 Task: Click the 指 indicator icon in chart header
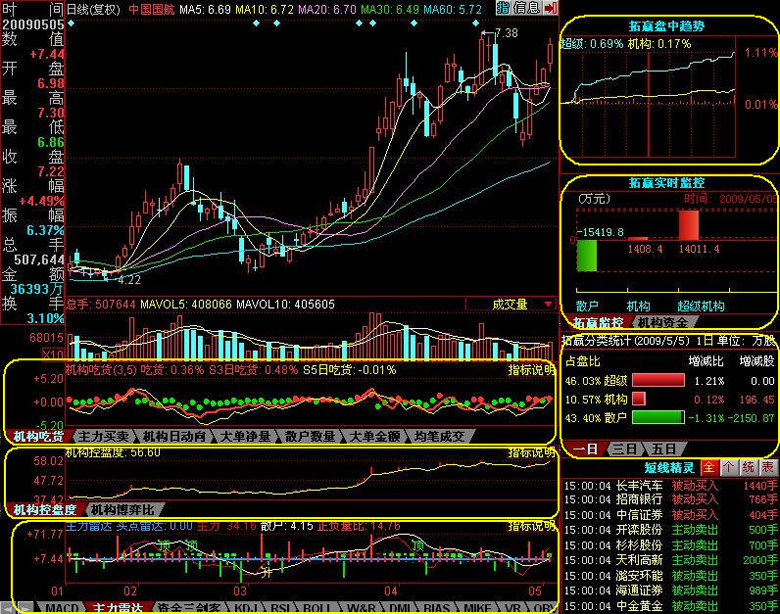coord(503,8)
